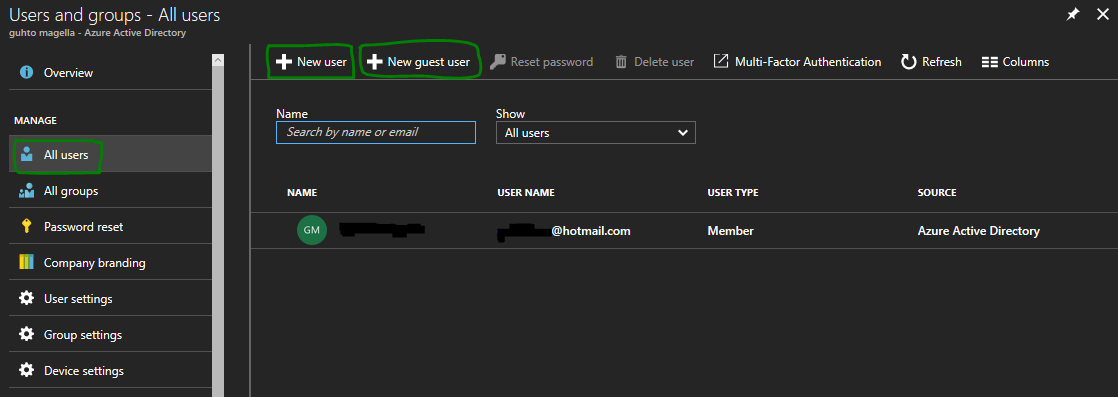Open All groups in the sidebar
This screenshot has width=1118, height=397.
click(x=111, y=190)
